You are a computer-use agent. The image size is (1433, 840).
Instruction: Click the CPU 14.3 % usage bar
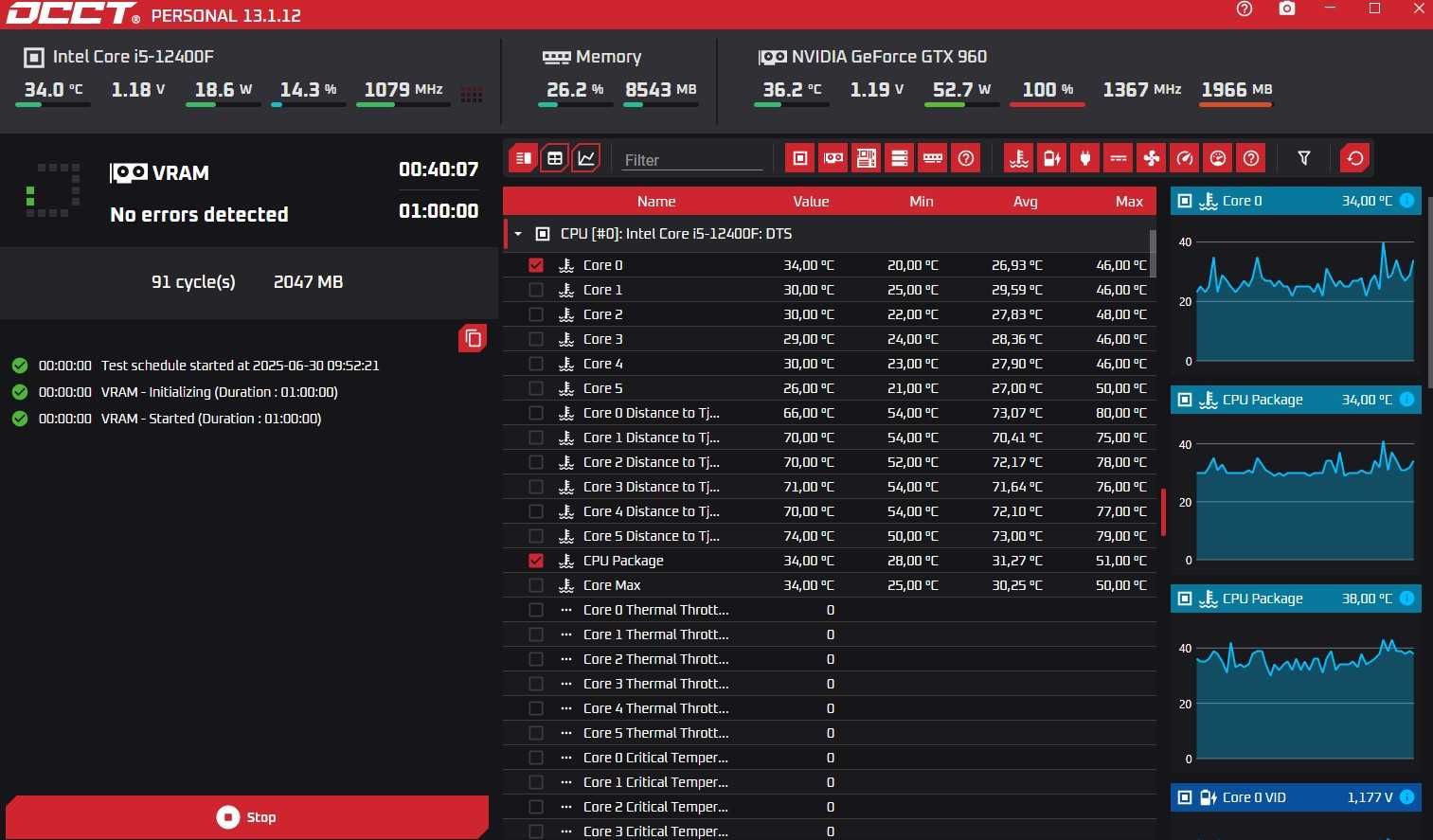(309, 104)
